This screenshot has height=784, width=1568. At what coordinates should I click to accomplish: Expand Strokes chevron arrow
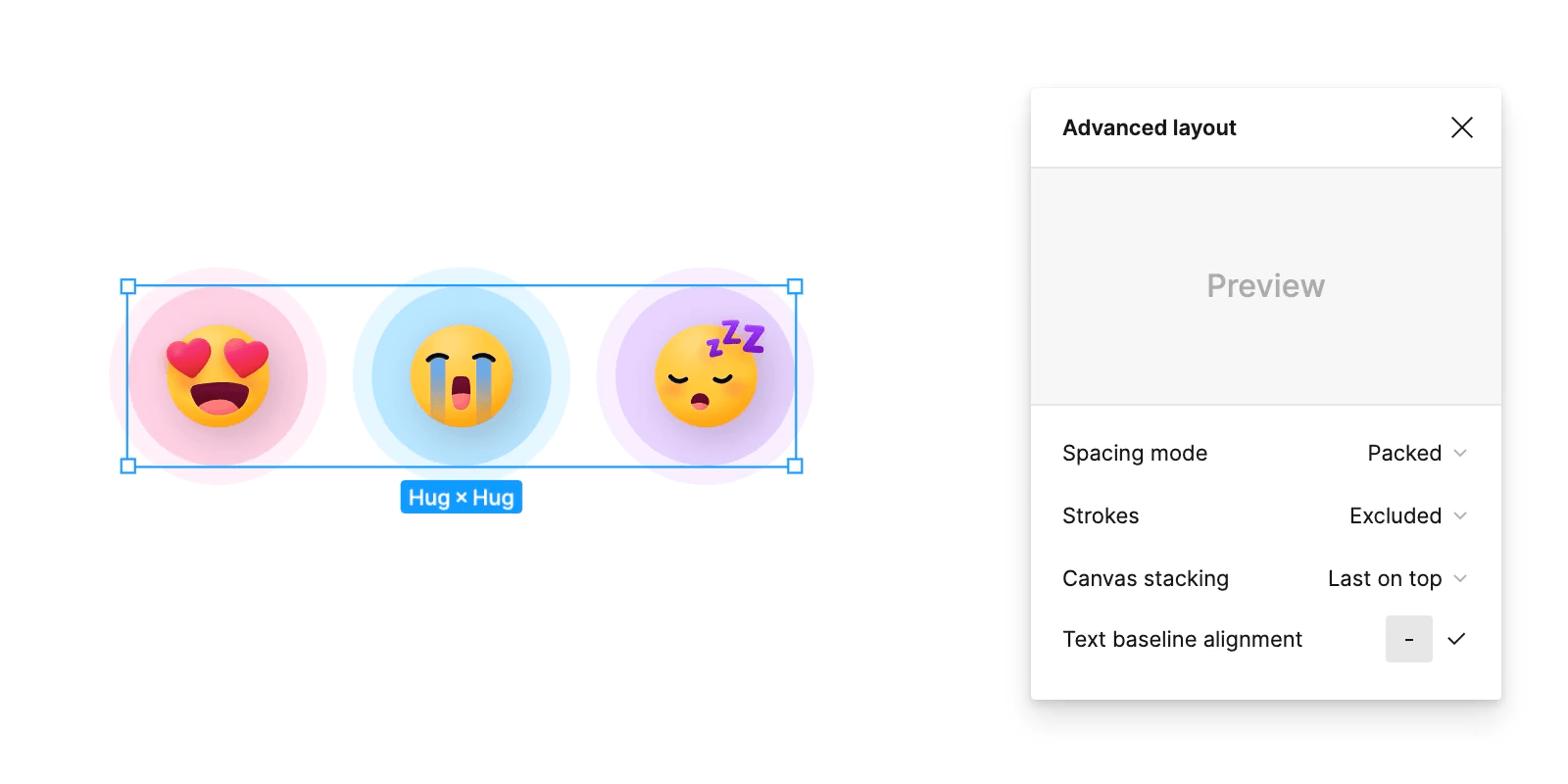click(1460, 515)
